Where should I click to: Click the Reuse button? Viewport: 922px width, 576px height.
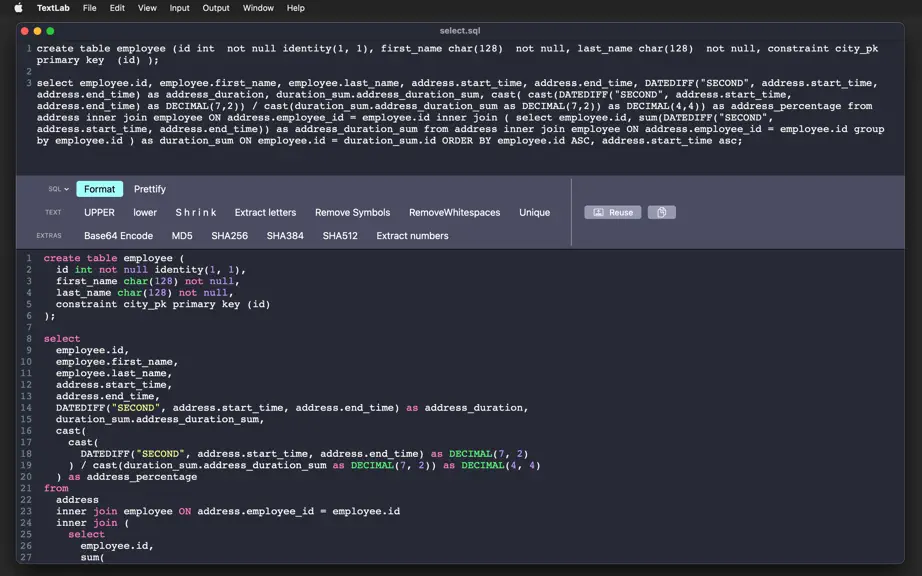(x=613, y=212)
